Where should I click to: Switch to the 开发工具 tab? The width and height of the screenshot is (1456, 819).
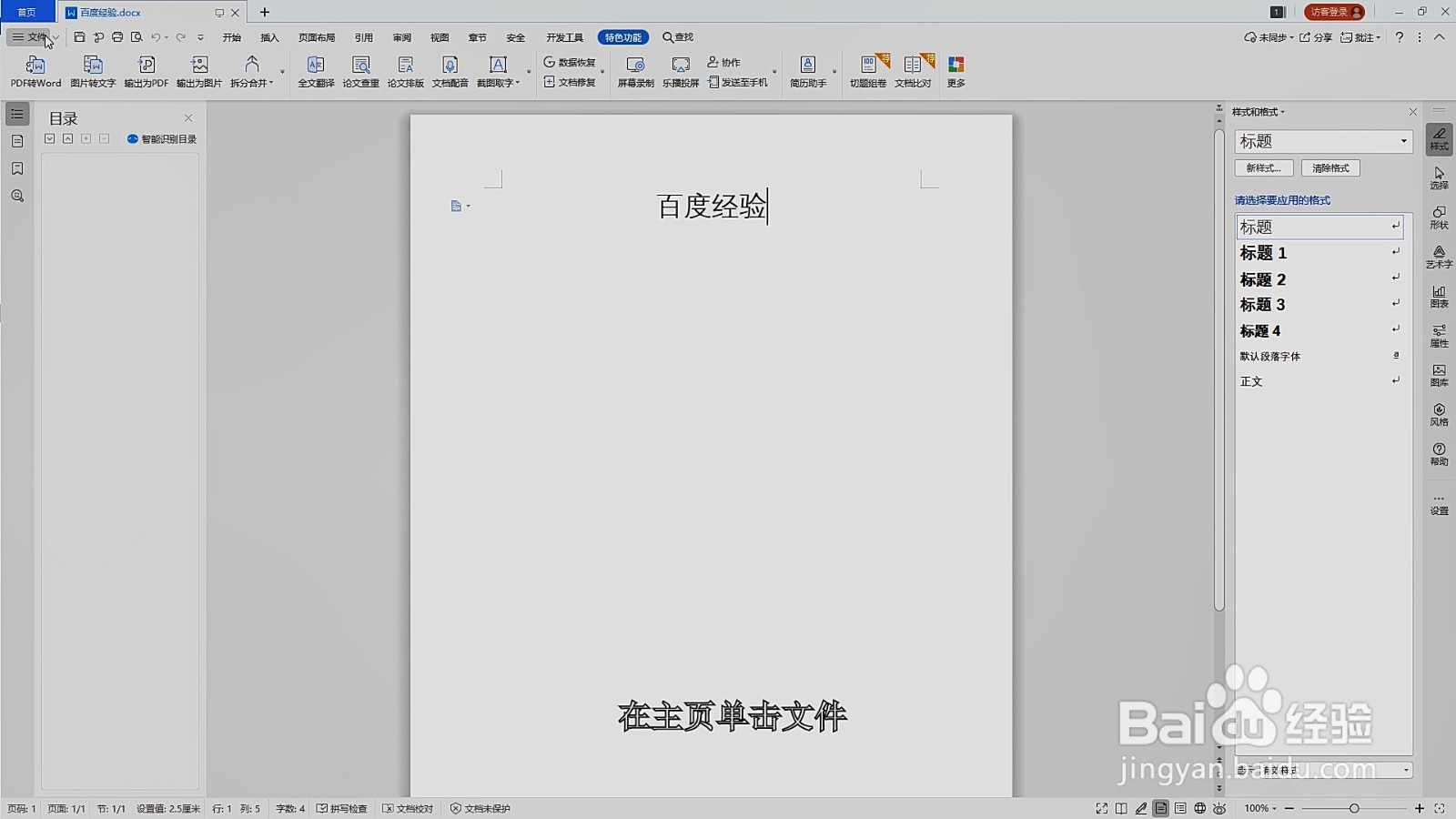[564, 37]
